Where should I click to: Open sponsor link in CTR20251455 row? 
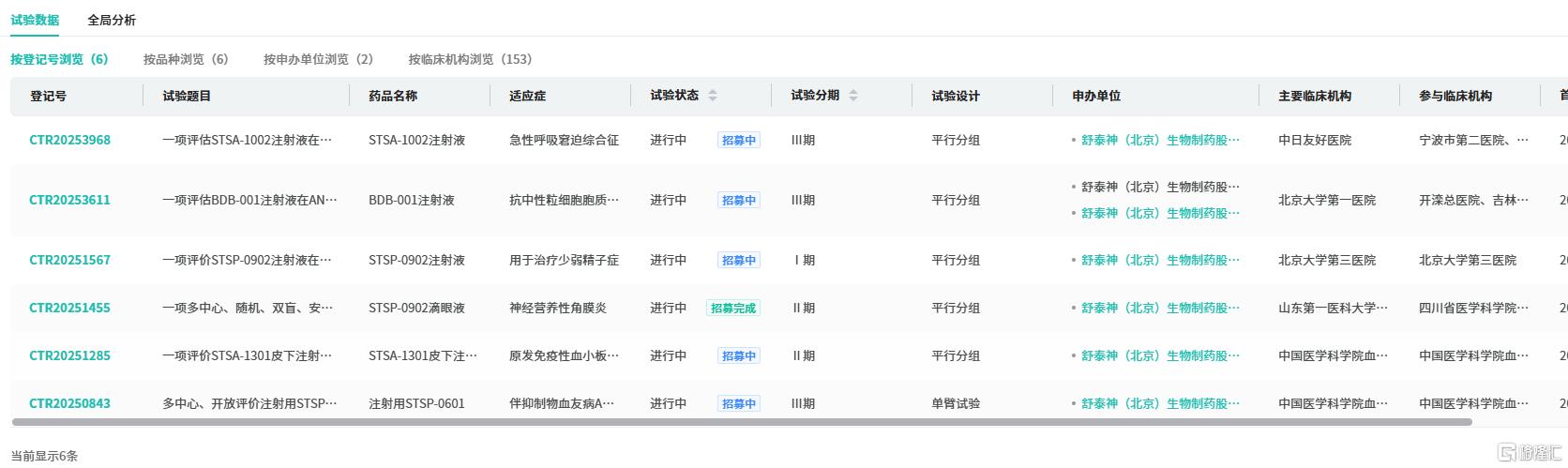point(1160,308)
